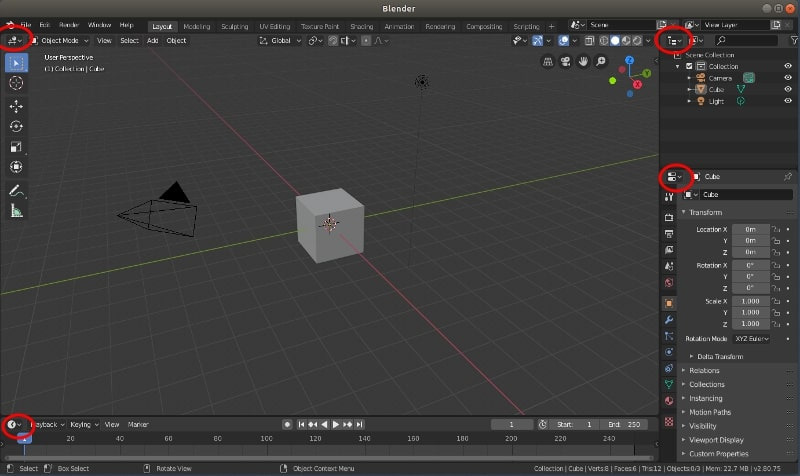Pick the Scale tool
Image resolution: width=800 pixels, height=476 pixels.
pos(16,147)
